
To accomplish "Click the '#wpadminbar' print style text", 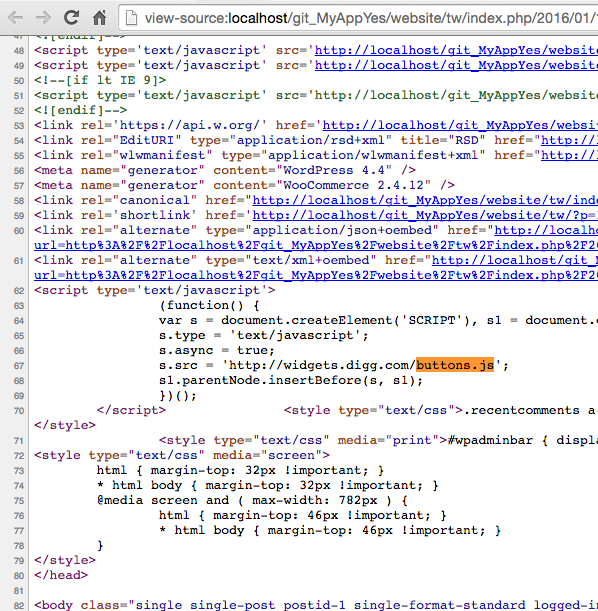I will point(490,440).
